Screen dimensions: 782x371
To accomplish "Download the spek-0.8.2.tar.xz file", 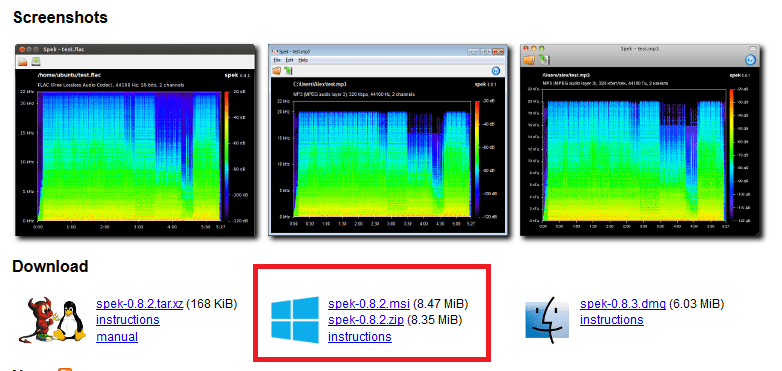I will [140, 303].
